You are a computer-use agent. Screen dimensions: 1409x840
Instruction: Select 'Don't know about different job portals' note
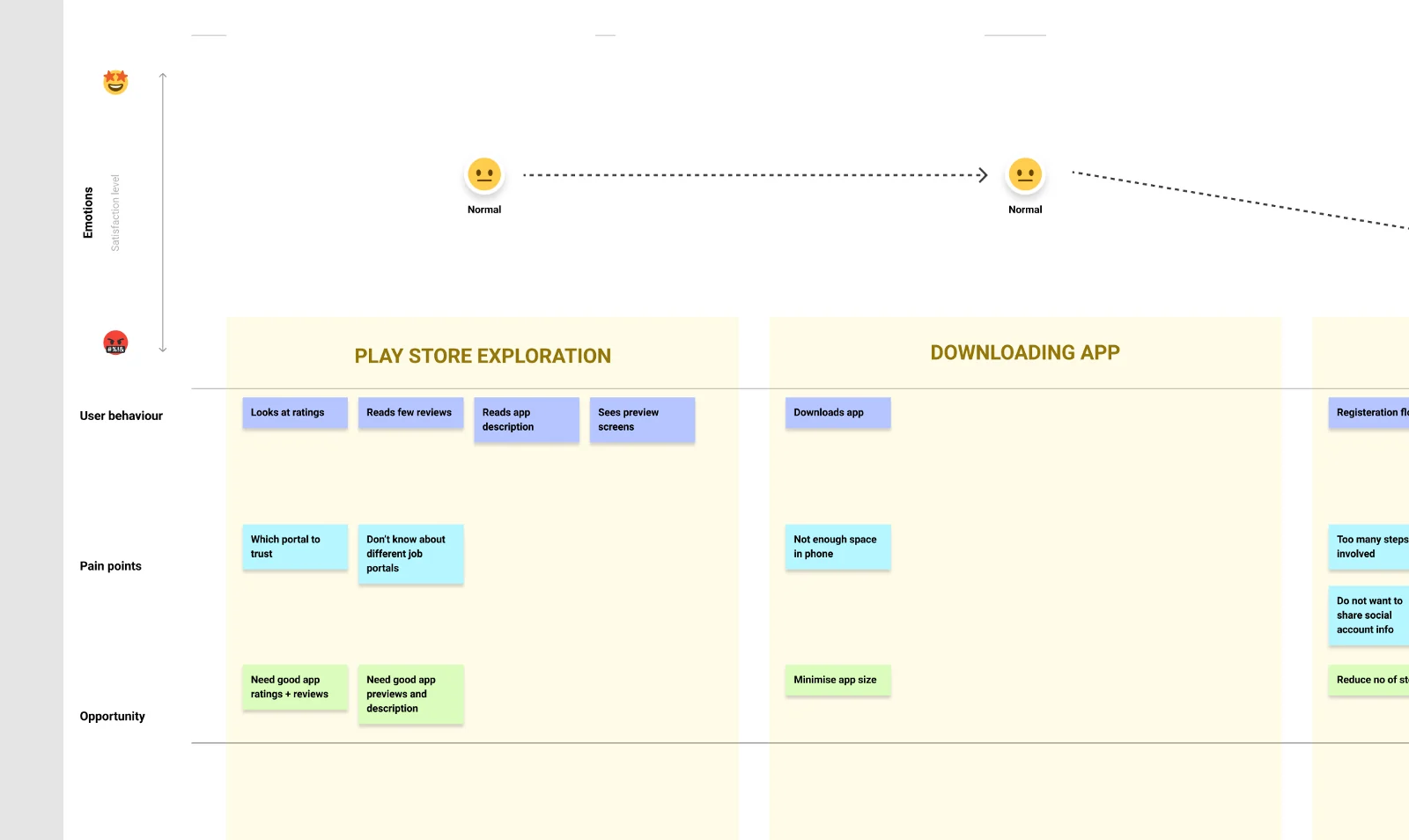410,554
